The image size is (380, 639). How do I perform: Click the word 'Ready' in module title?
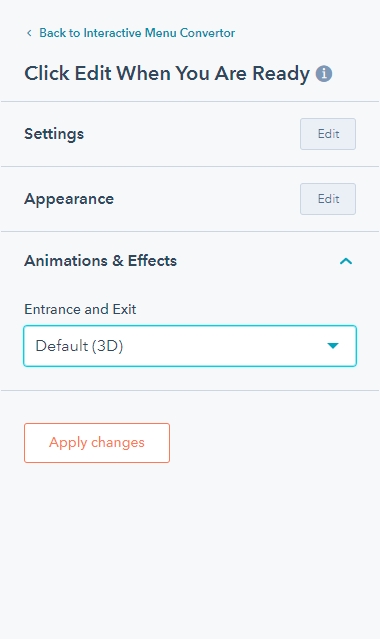tap(281, 74)
